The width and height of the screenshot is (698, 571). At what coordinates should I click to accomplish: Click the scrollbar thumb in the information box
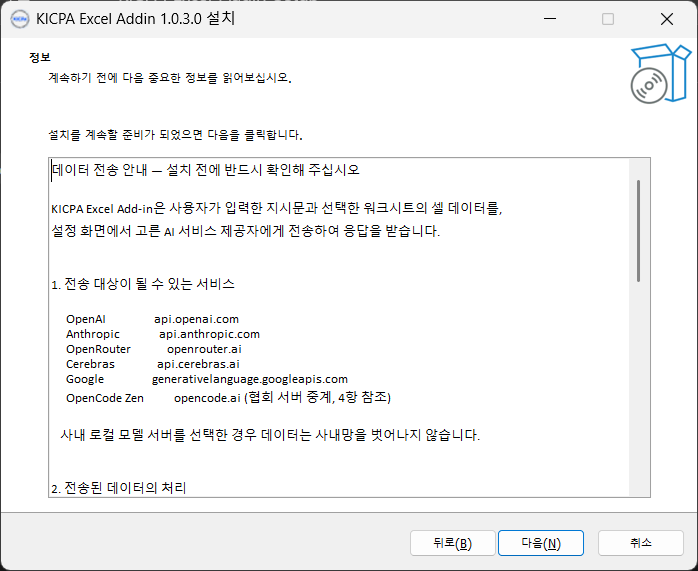pos(638,231)
